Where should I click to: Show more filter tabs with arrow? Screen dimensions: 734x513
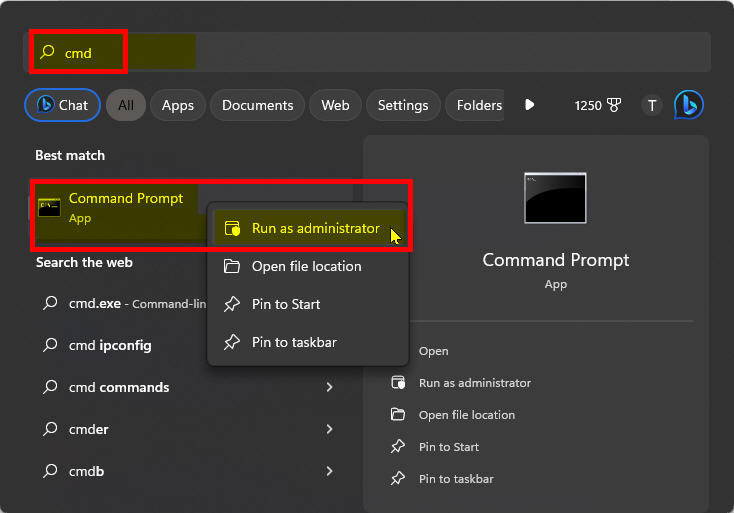(x=530, y=105)
